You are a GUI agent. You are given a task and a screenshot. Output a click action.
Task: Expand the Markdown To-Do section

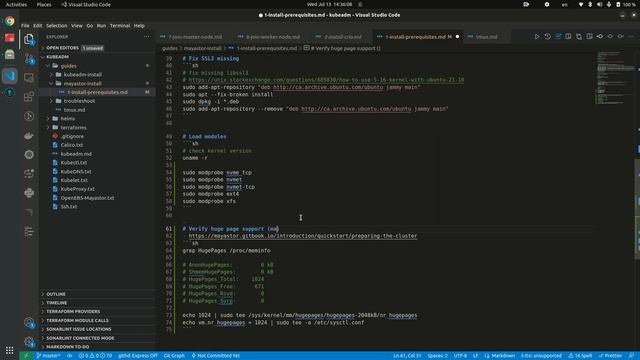point(98,347)
